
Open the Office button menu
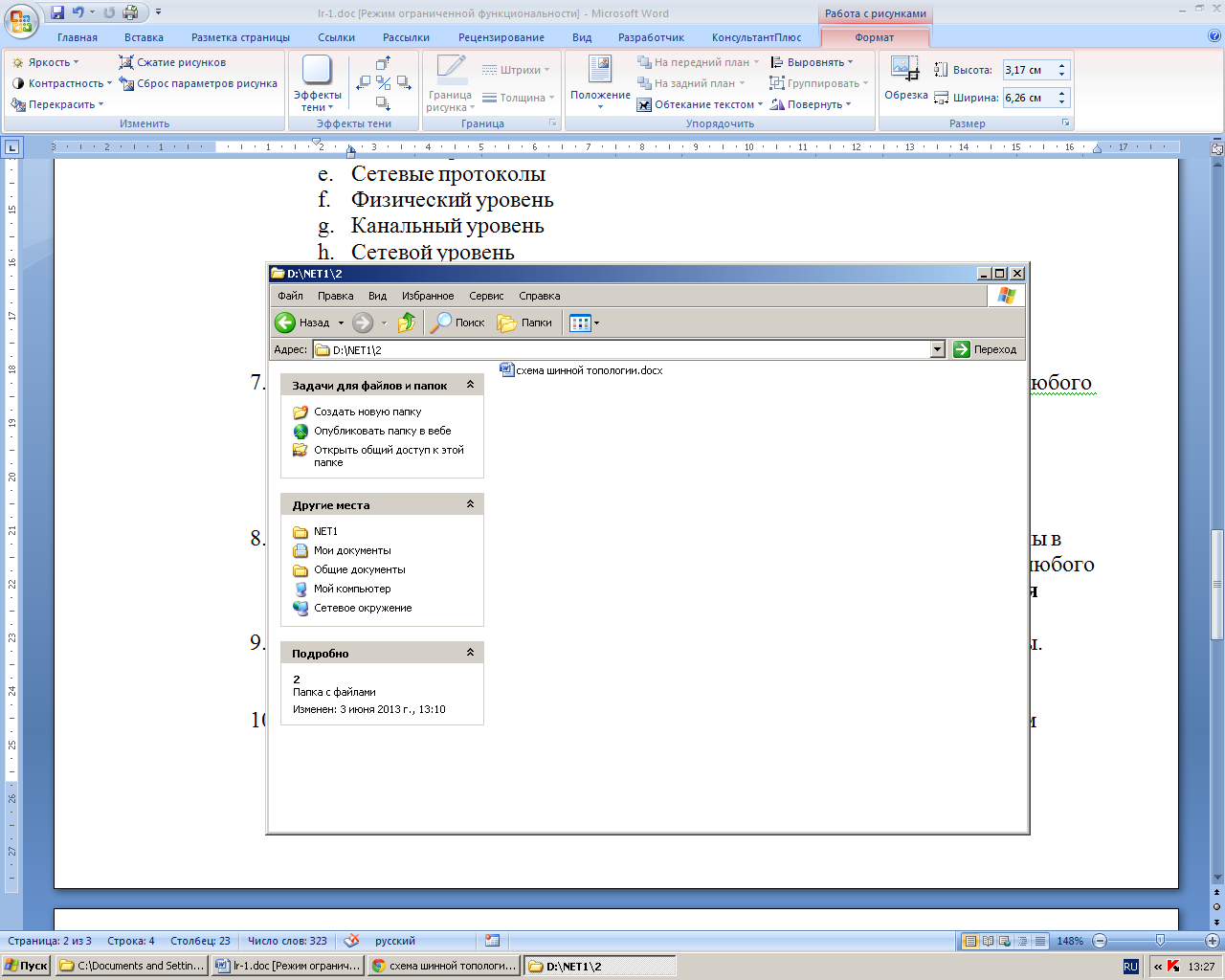click(21, 19)
